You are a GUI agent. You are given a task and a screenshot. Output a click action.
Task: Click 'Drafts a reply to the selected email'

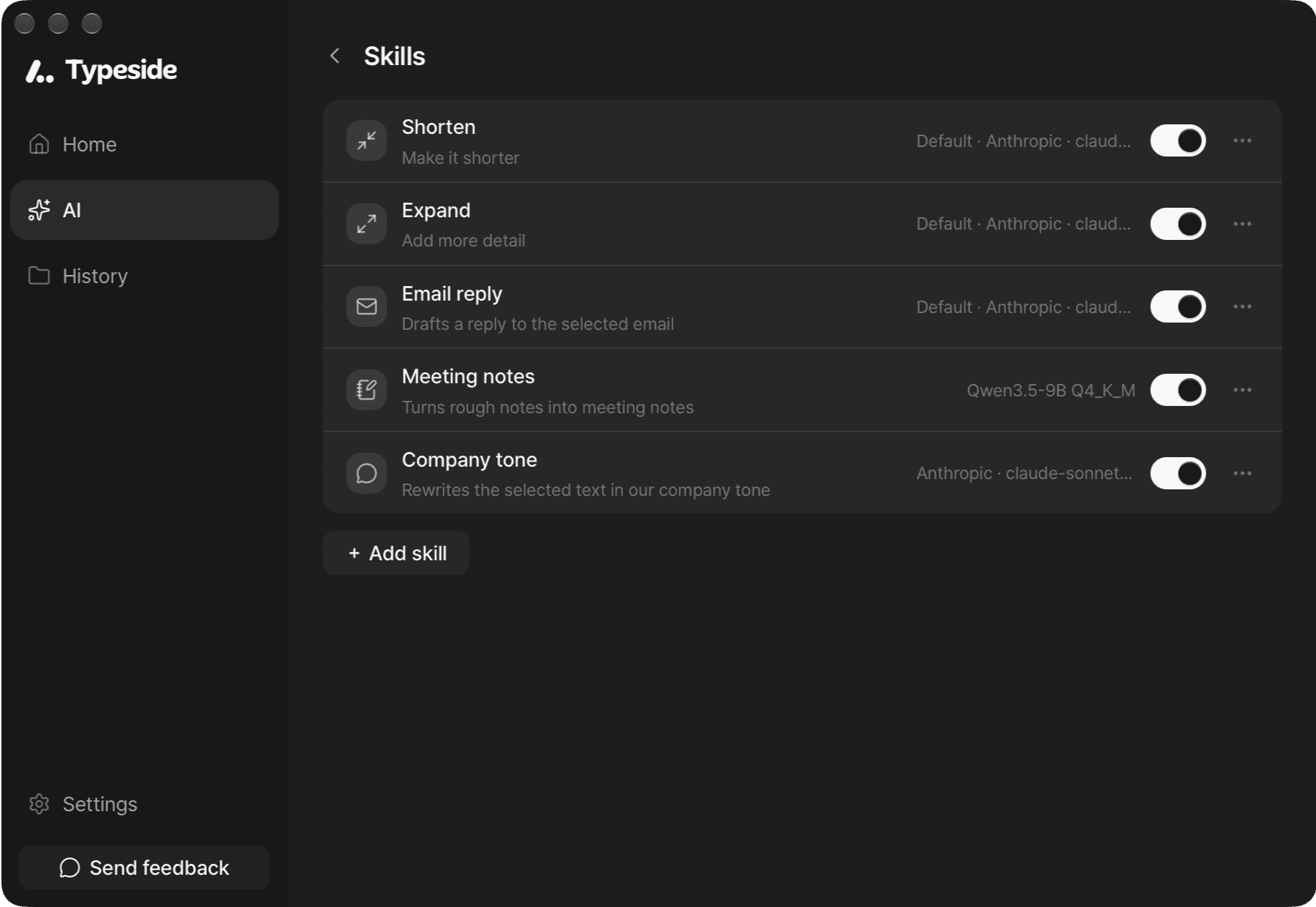click(x=538, y=324)
